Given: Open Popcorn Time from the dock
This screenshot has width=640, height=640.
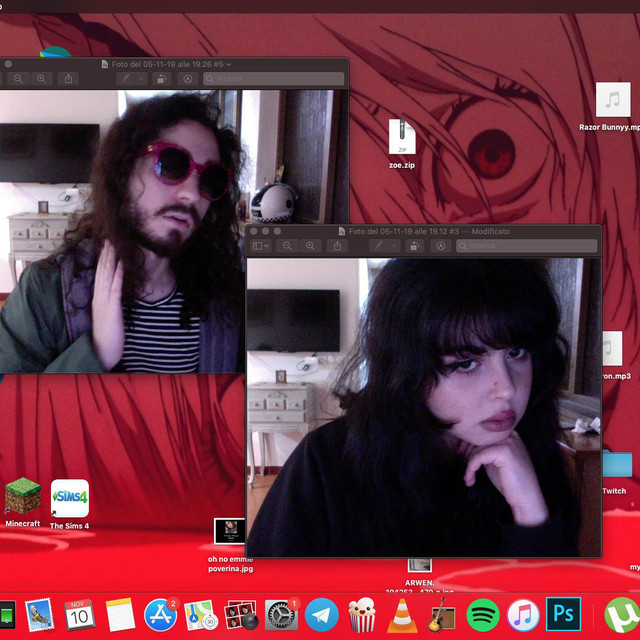Looking at the screenshot, I should coord(362,615).
